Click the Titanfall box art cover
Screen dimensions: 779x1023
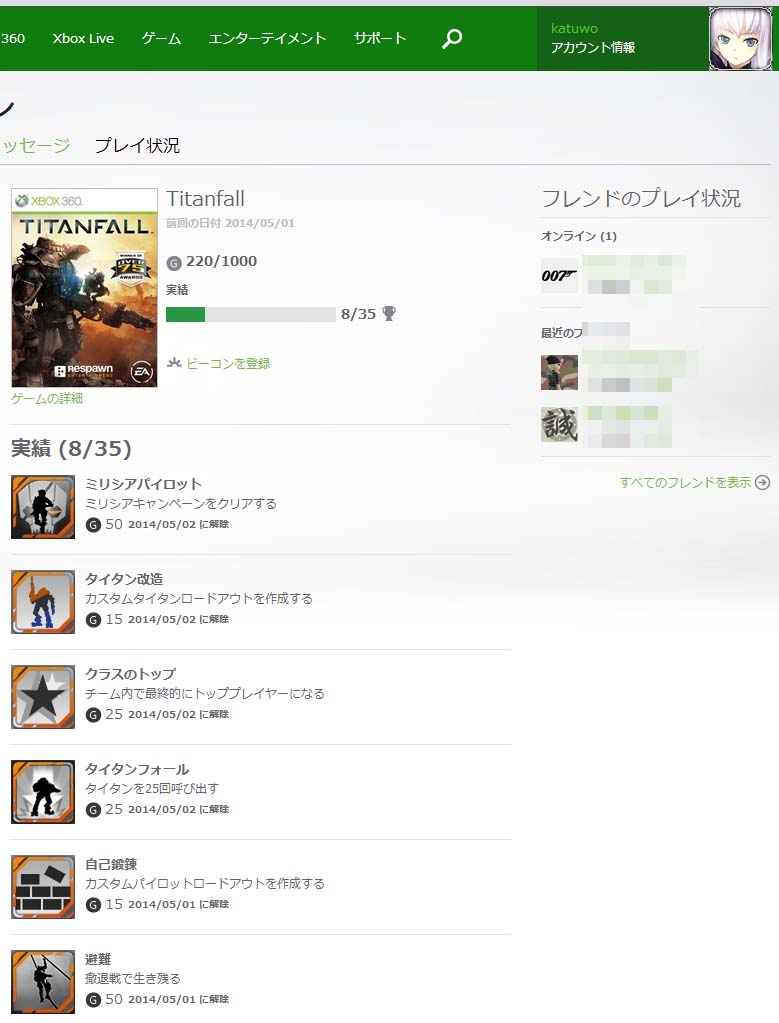tap(84, 288)
